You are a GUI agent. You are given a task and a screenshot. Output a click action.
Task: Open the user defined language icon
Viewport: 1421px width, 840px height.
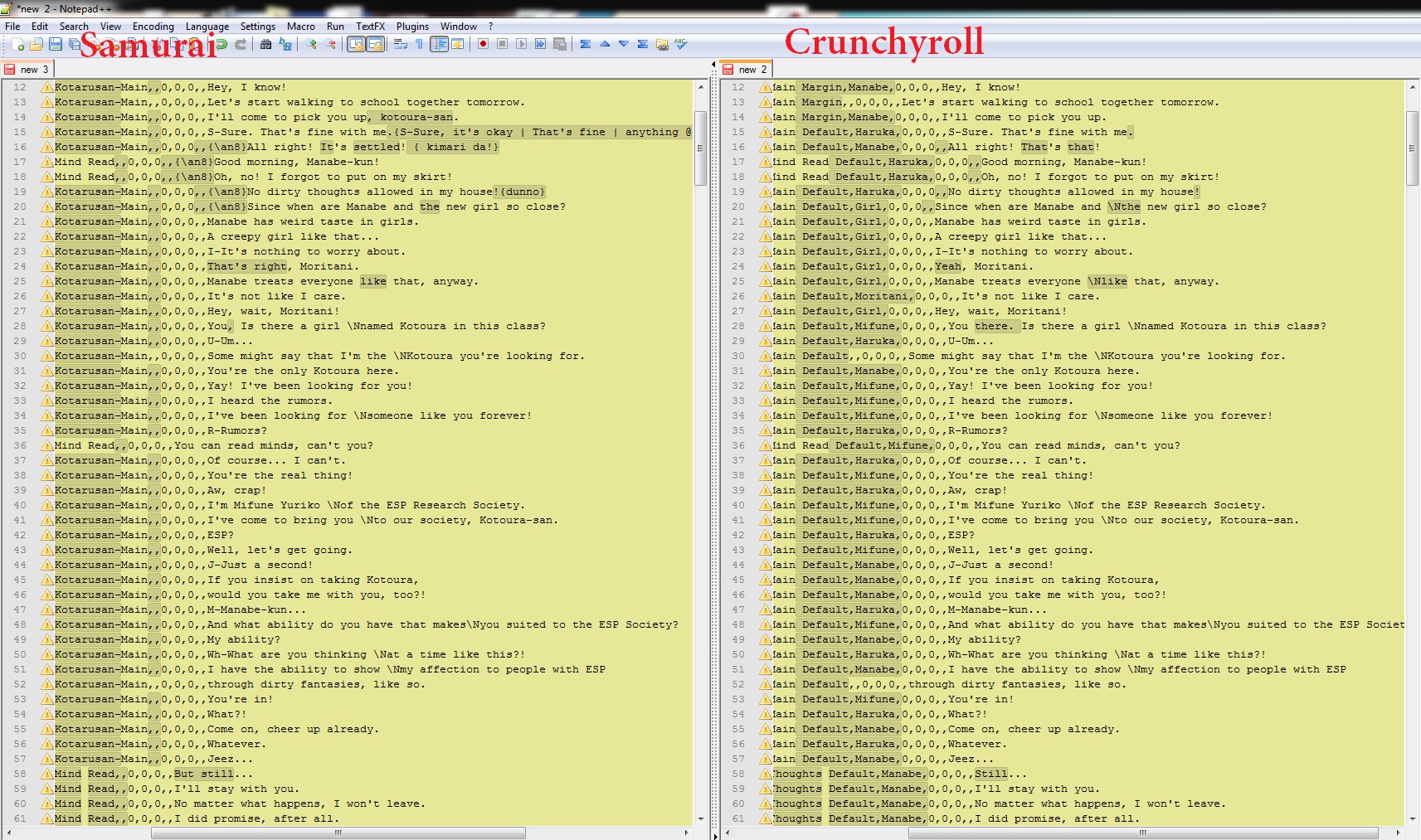(x=457, y=44)
